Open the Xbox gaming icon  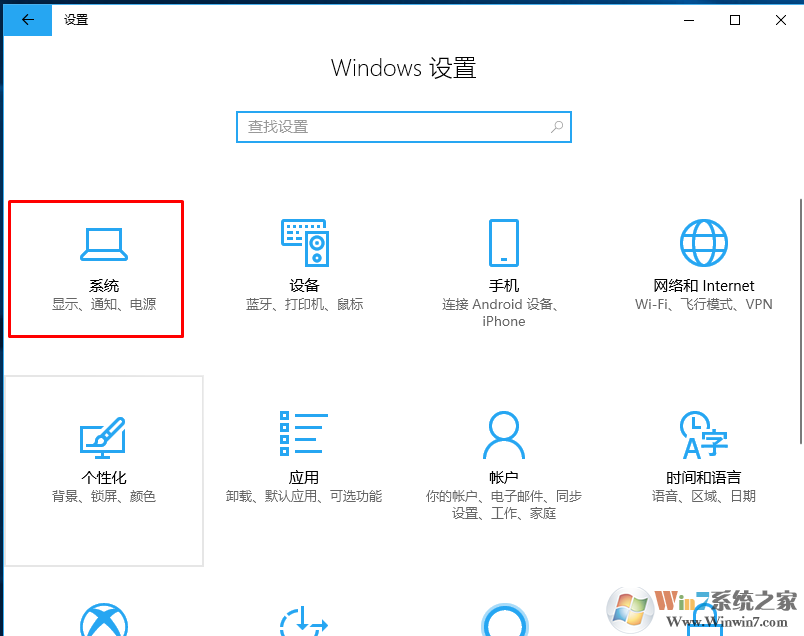pos(104,620)
